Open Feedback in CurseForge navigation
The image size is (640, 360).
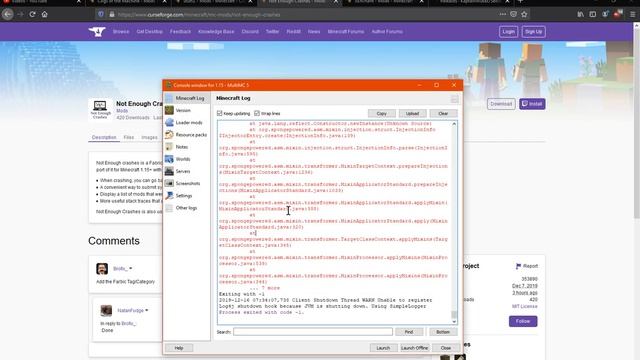180,31
